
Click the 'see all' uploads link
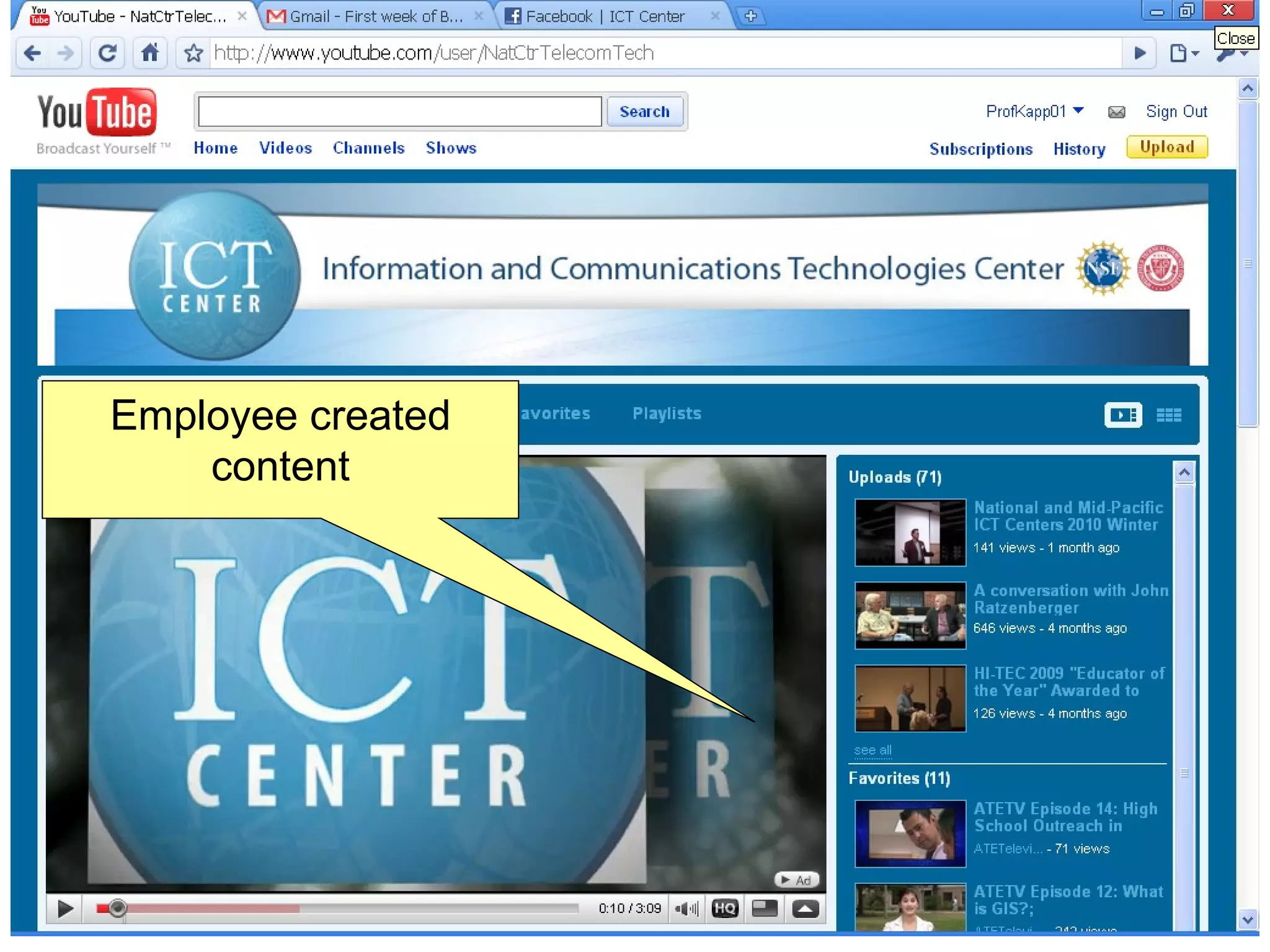(873, 751)
